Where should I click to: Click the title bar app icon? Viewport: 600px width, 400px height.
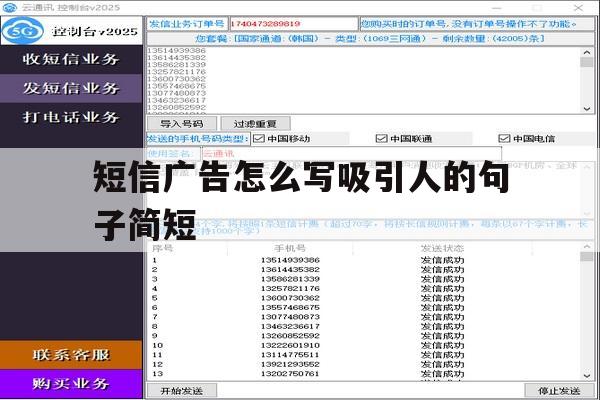point(10,7)
